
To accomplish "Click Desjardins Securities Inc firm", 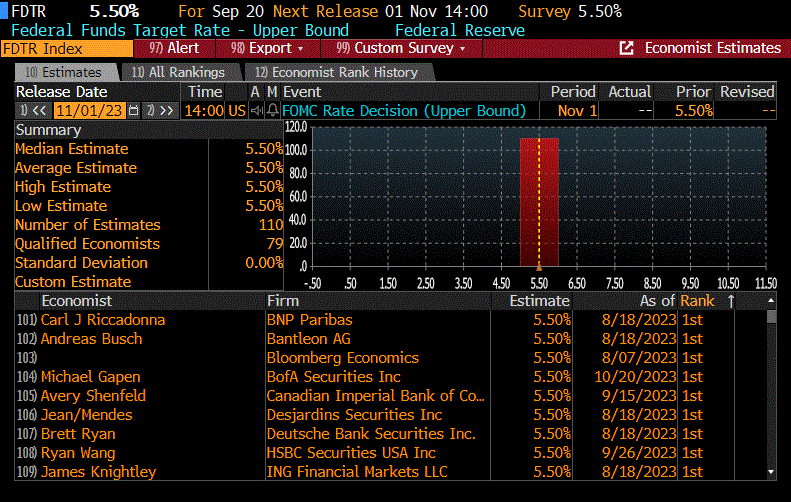I will 354,415.
